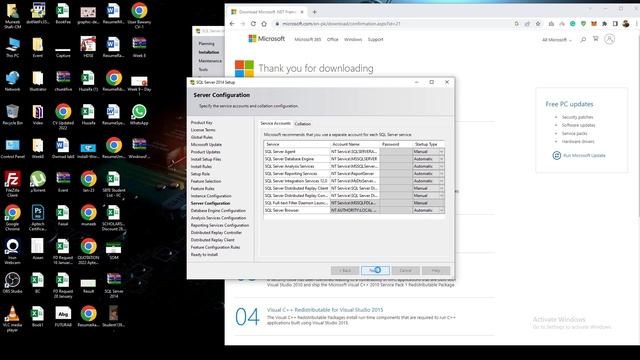Open Support in Microsoft navigation
Screen dimensions: 640x360
pyautogui.click(x=376, y=40)
